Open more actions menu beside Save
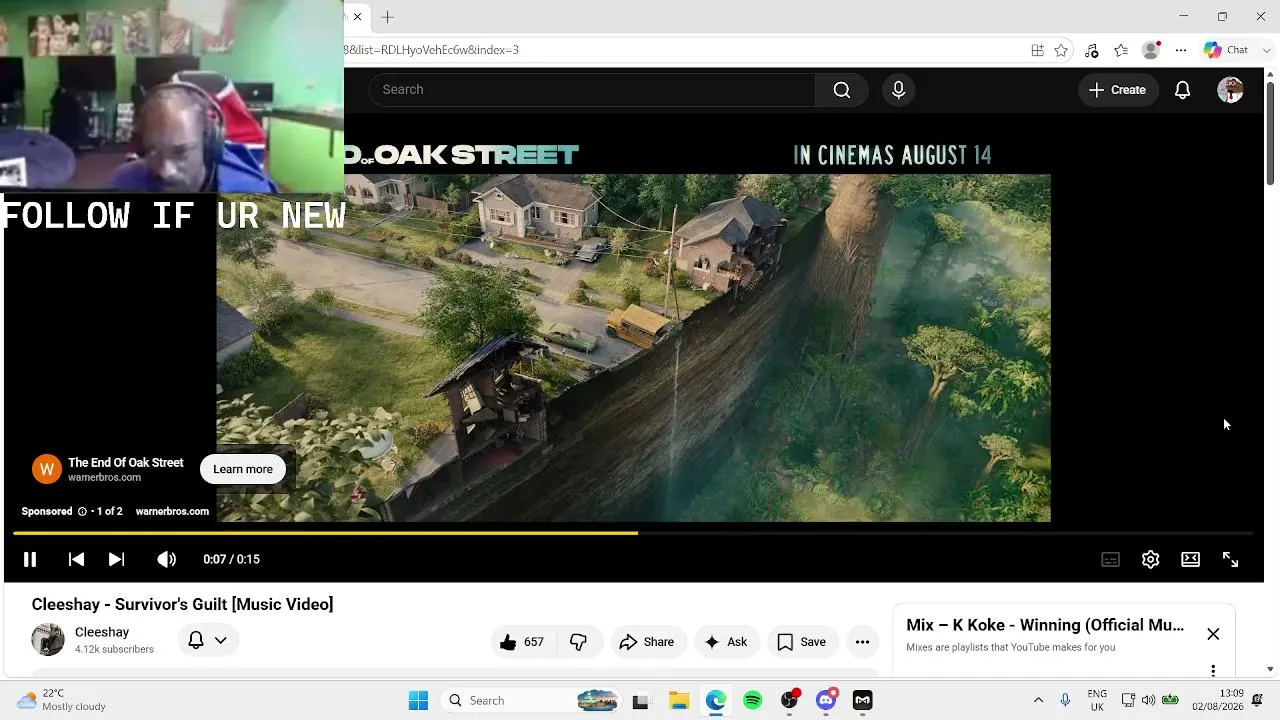Viewport: 1280px width, 720px height. point(862,642)
